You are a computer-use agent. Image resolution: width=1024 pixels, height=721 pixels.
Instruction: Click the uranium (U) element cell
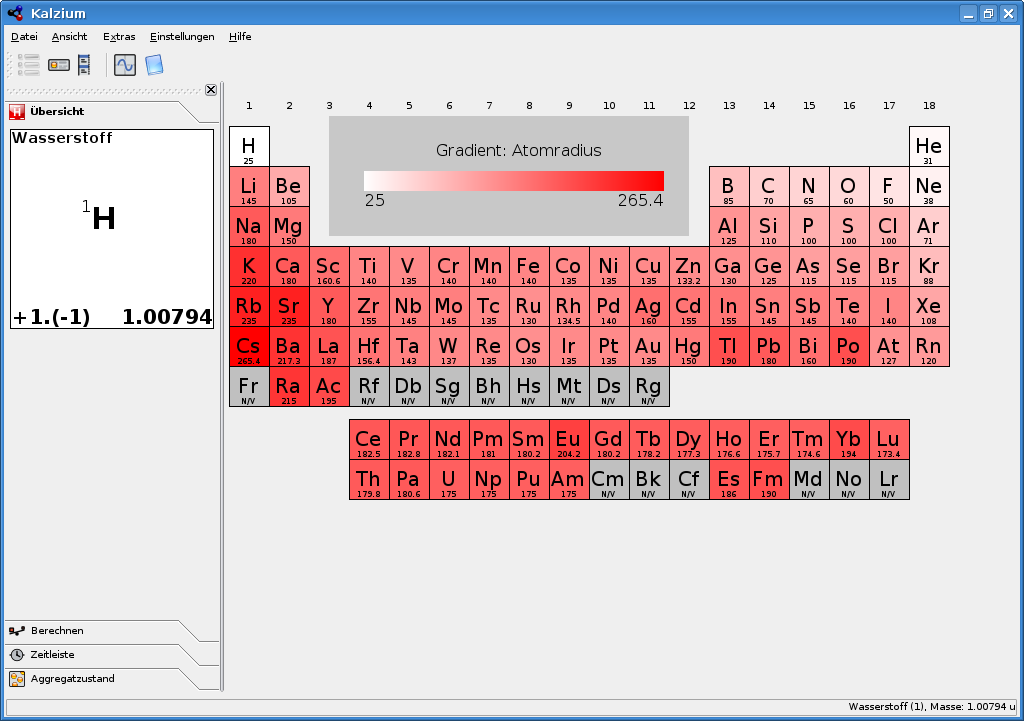[x=449, y=479]
